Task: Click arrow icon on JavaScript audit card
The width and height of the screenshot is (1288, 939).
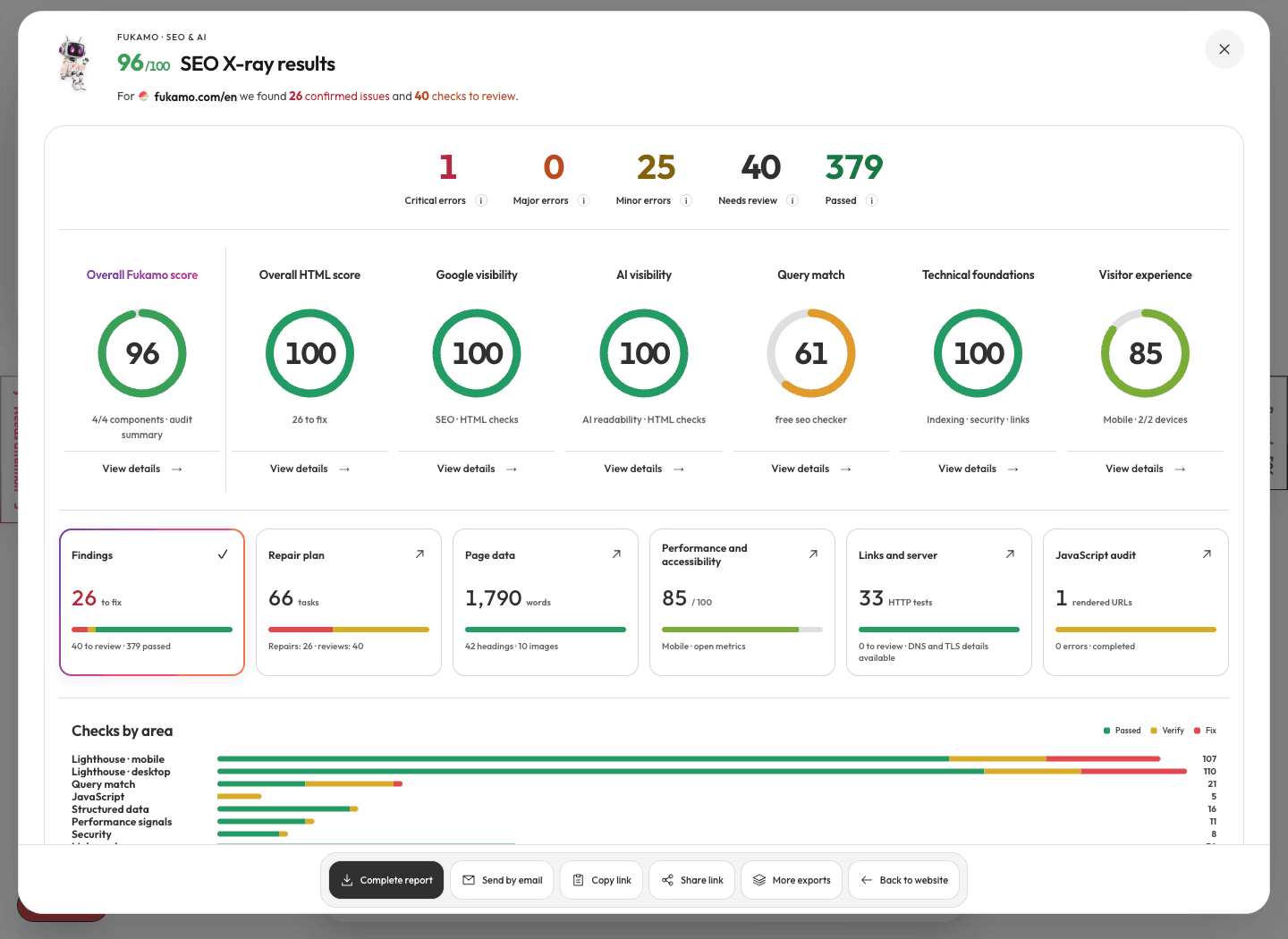Action: (x=1207, y=554)
